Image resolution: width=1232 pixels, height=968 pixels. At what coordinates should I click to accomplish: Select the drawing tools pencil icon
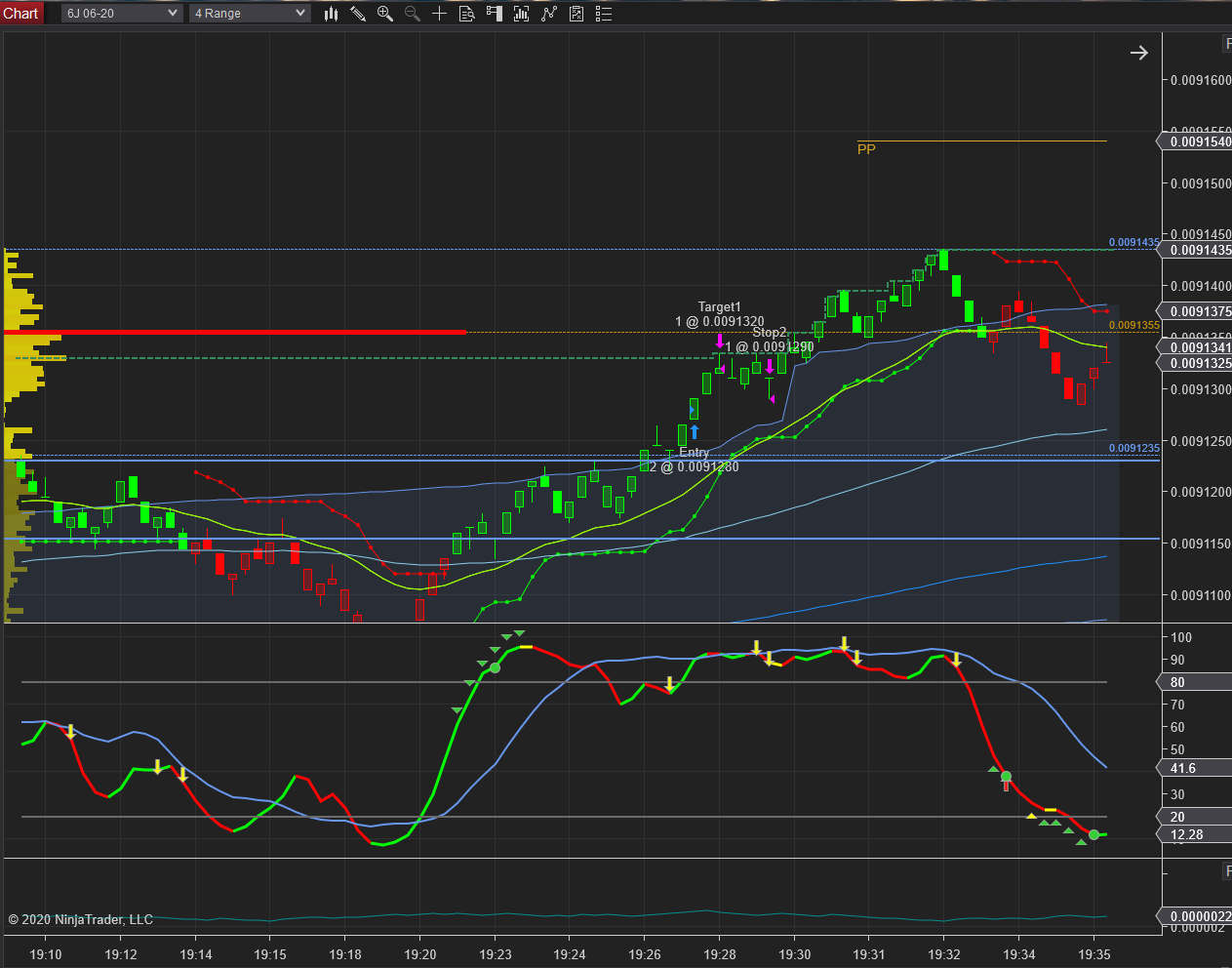[x=358, y=13]
